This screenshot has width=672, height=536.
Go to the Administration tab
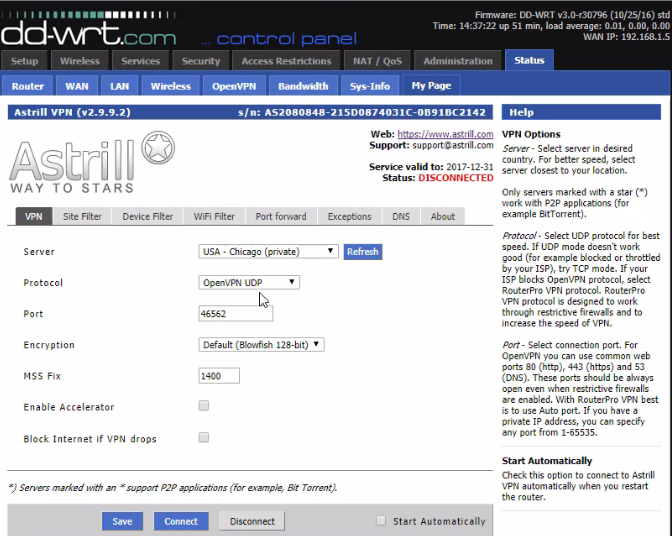click(458, 61)
